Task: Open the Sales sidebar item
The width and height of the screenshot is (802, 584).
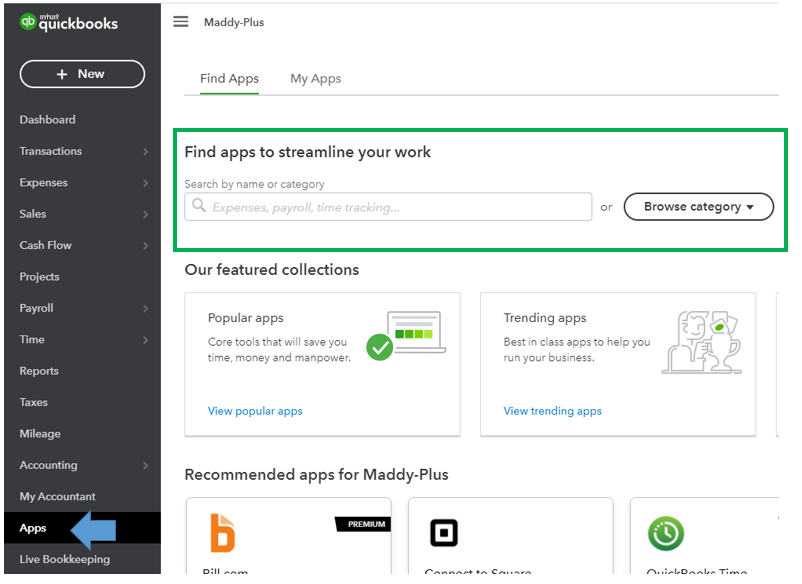Action: [33, 214]
